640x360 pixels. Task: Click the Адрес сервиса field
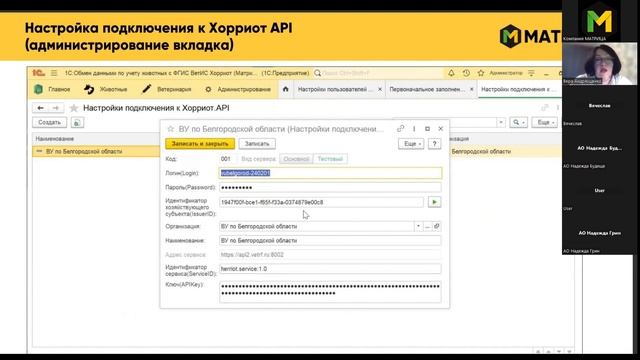pos(330,255)
